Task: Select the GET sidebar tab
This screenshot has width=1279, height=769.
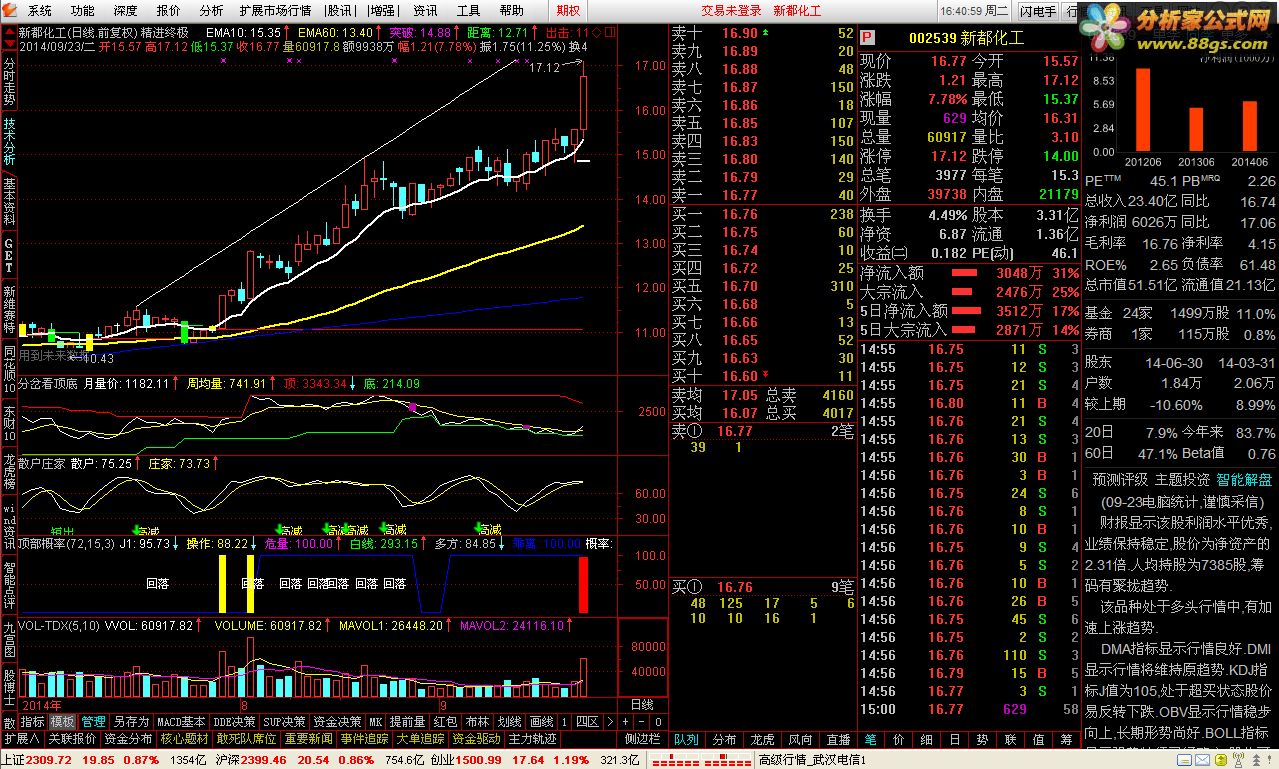Action: [9, 255]
